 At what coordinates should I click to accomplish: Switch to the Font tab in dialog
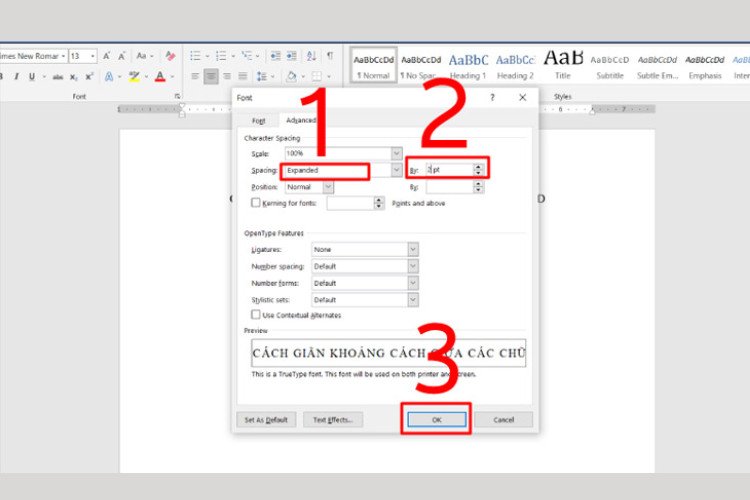(x=259, y=121)
